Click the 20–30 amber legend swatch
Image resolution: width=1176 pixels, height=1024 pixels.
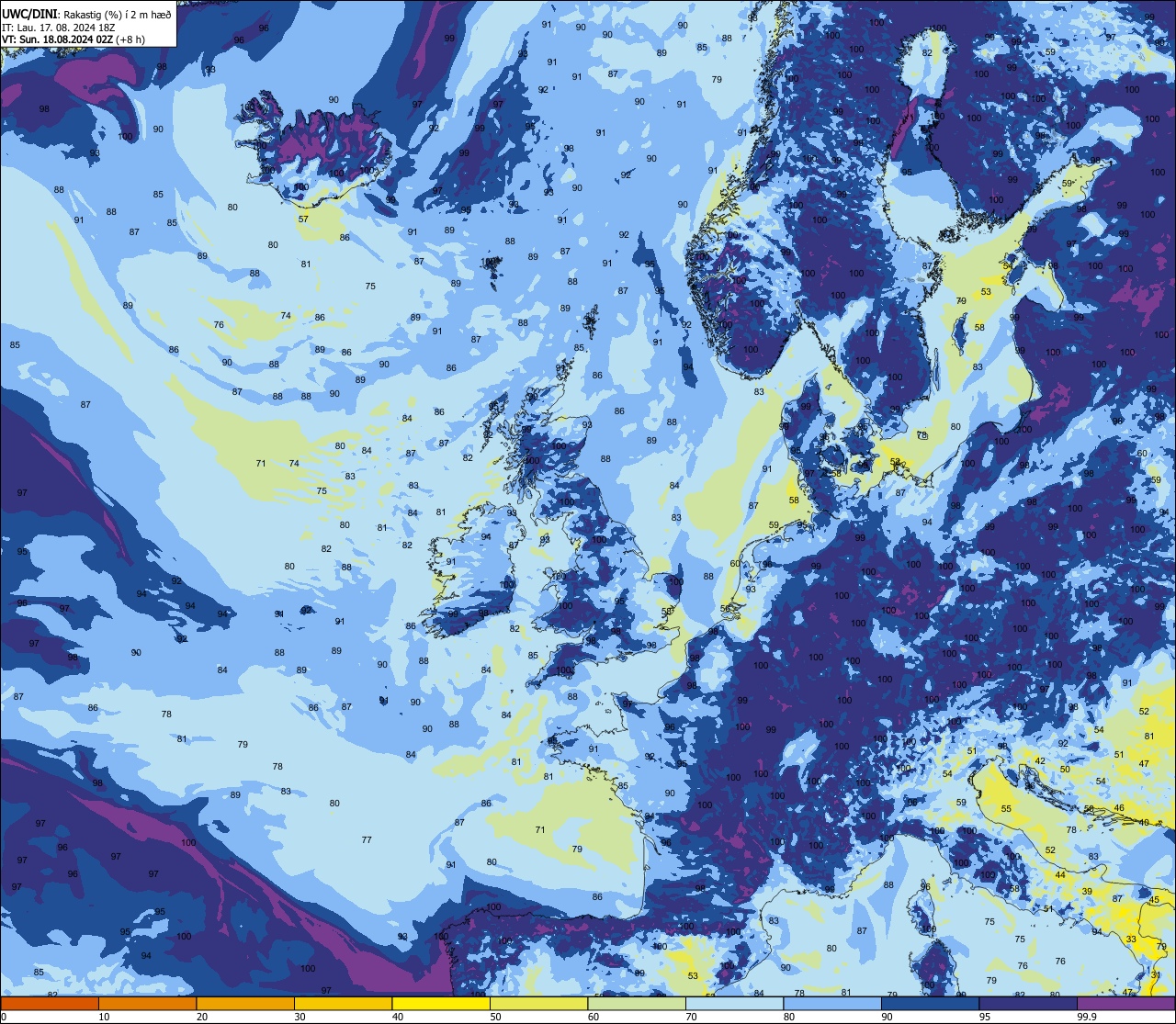[x=245, y=1003]
